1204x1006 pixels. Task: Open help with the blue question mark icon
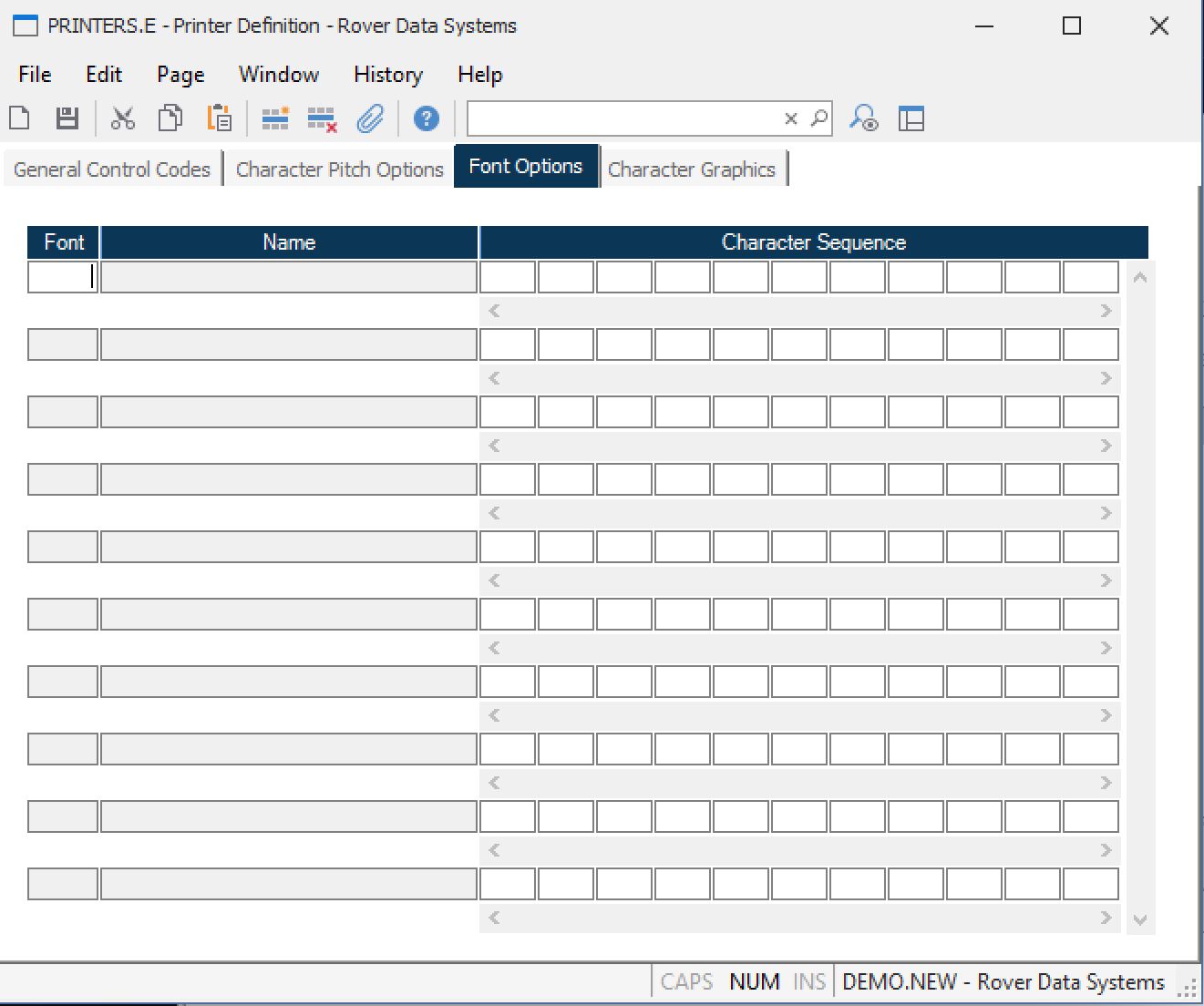coord(426,118)
